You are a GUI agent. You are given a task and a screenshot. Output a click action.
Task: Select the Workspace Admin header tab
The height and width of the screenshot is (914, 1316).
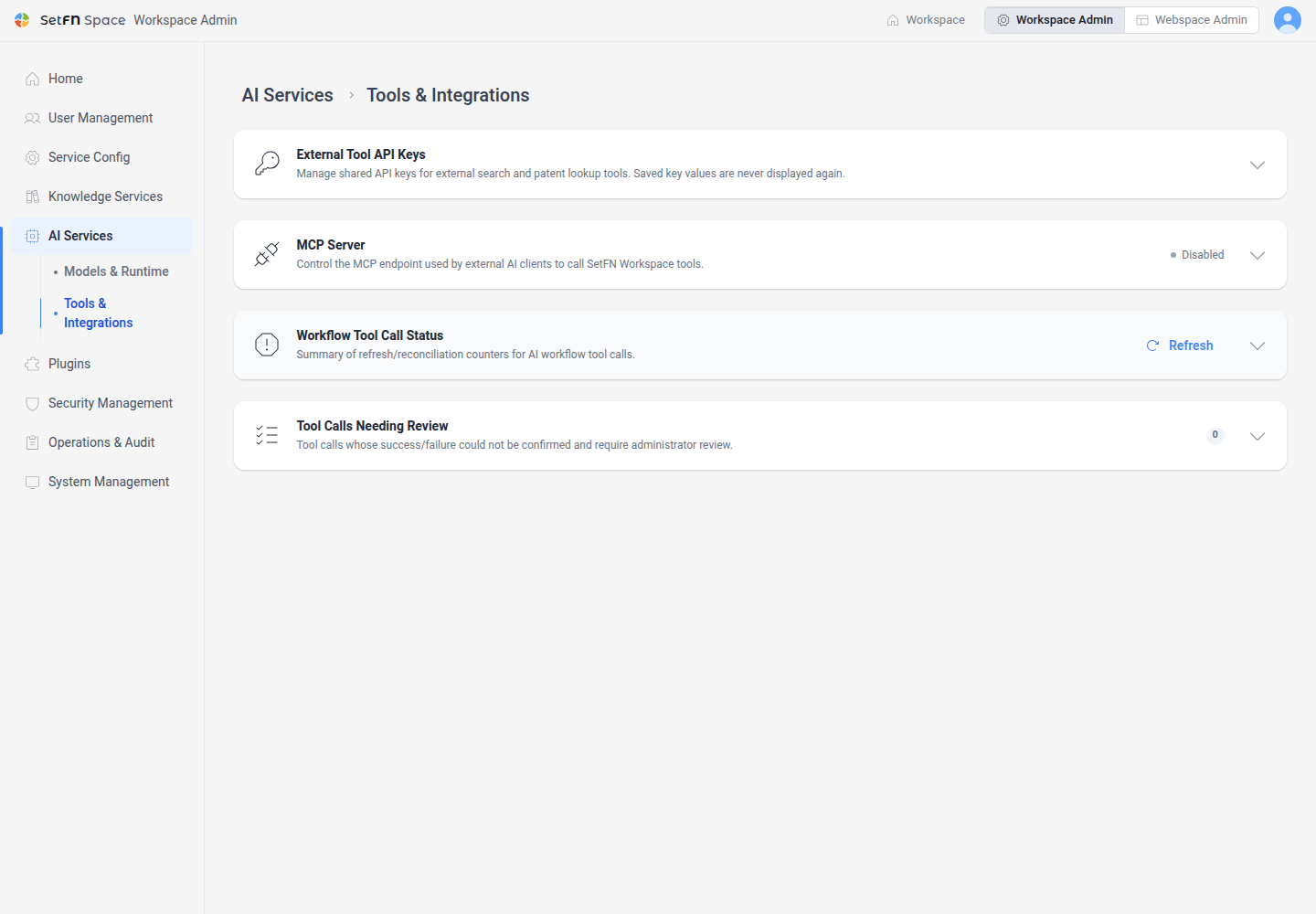(x=1056, y=20)
